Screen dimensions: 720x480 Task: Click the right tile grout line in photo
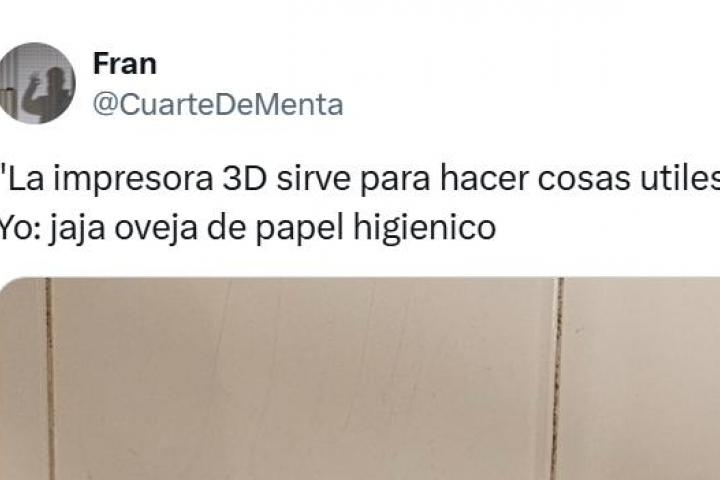[x=557, y=378]
